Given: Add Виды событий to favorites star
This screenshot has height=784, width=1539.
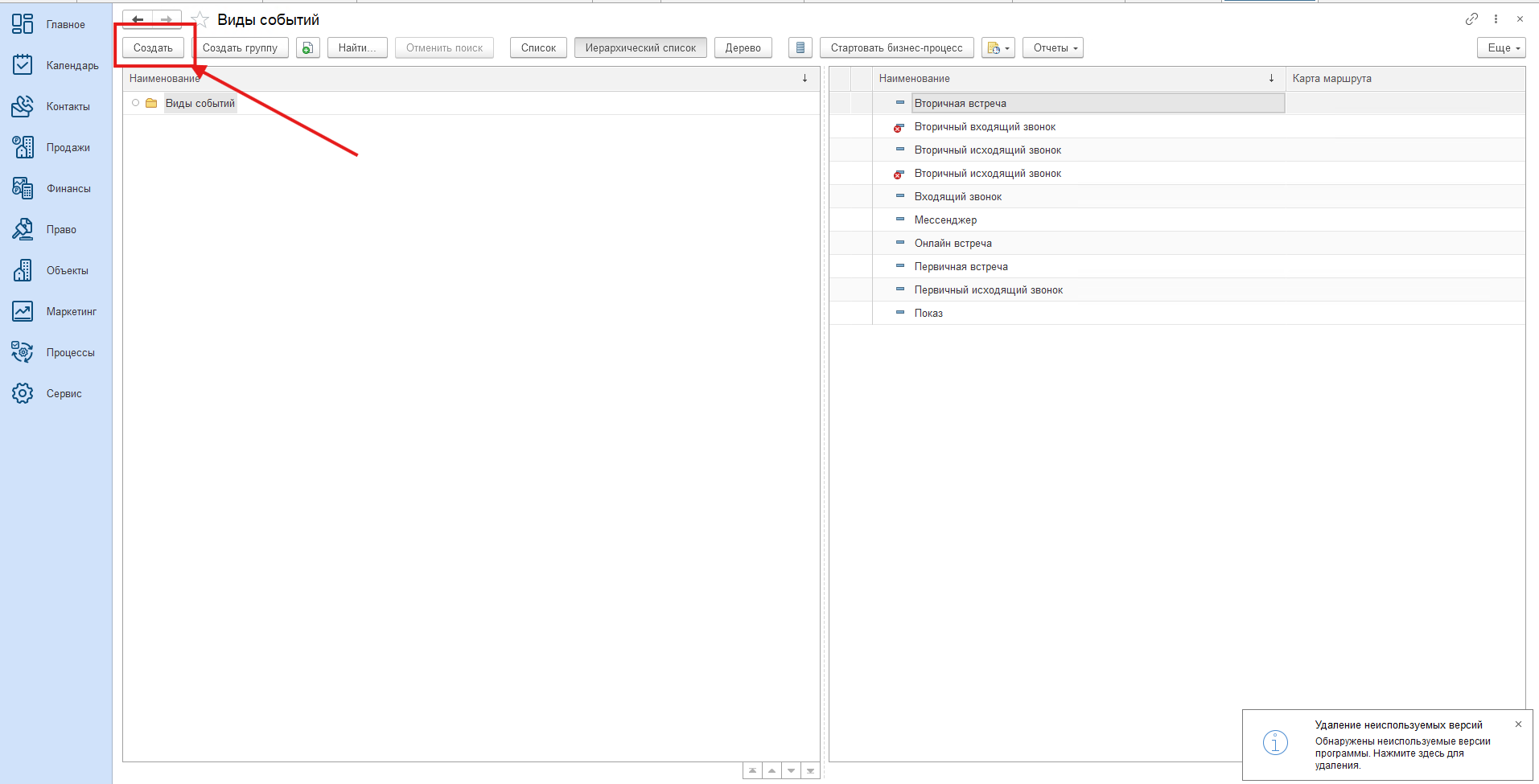Looking at the screenshot, I should coord(200,20).
